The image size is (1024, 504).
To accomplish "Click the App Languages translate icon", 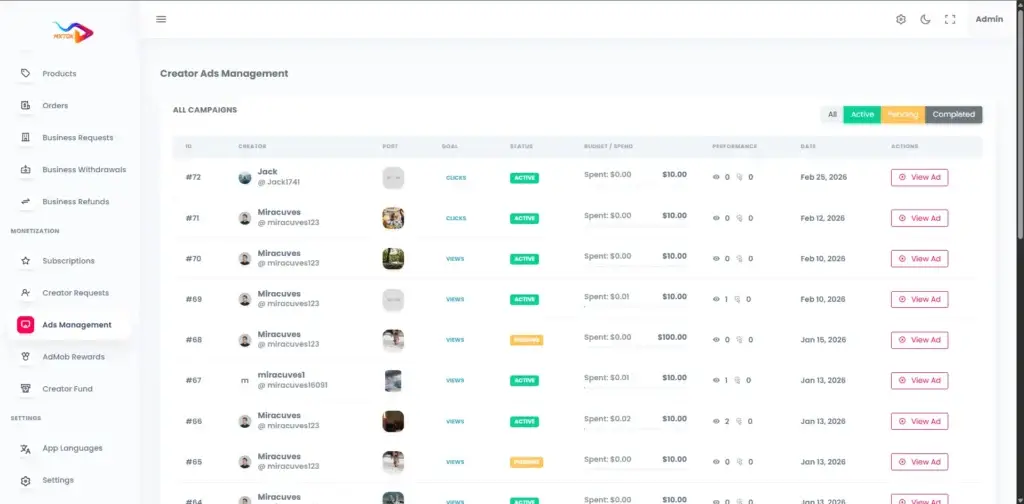I will 25,449.
